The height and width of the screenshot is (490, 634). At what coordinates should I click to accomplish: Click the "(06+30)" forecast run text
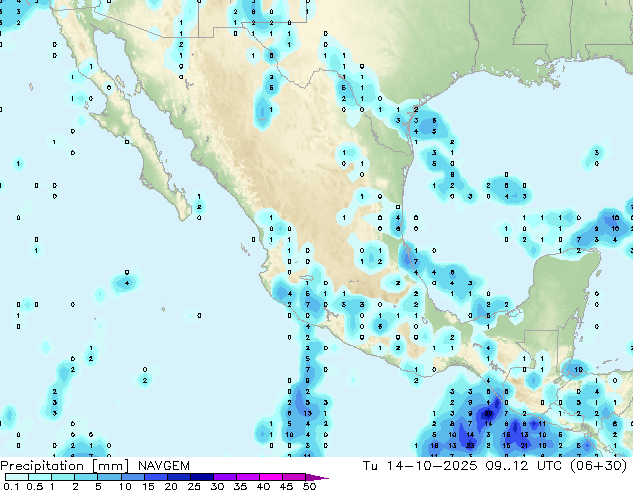pyautogui.click(x=598, y=466)
